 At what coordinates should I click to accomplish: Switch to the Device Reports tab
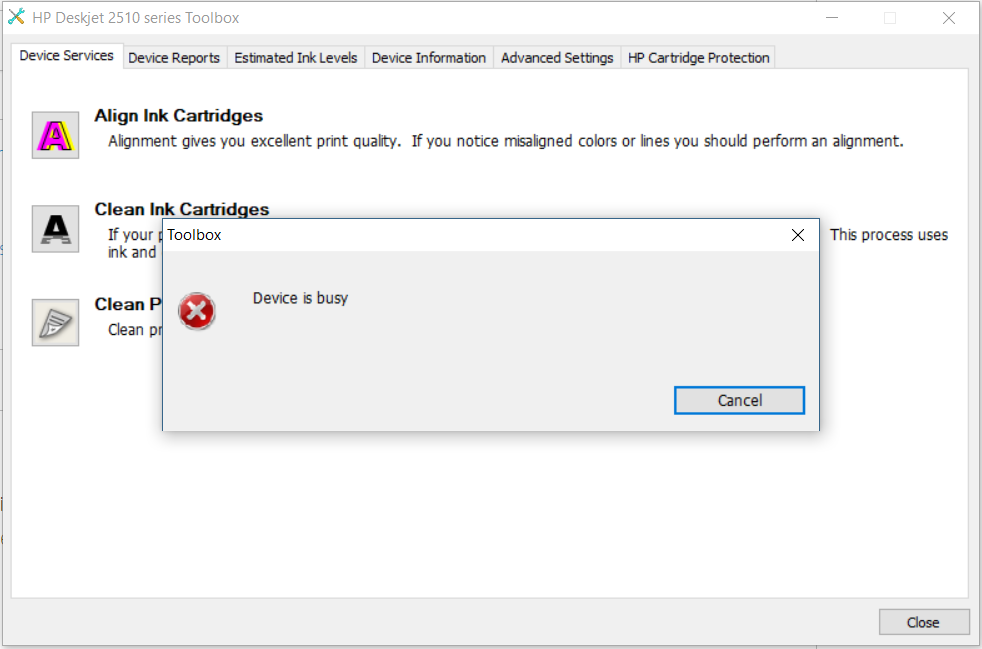[174, 57]
